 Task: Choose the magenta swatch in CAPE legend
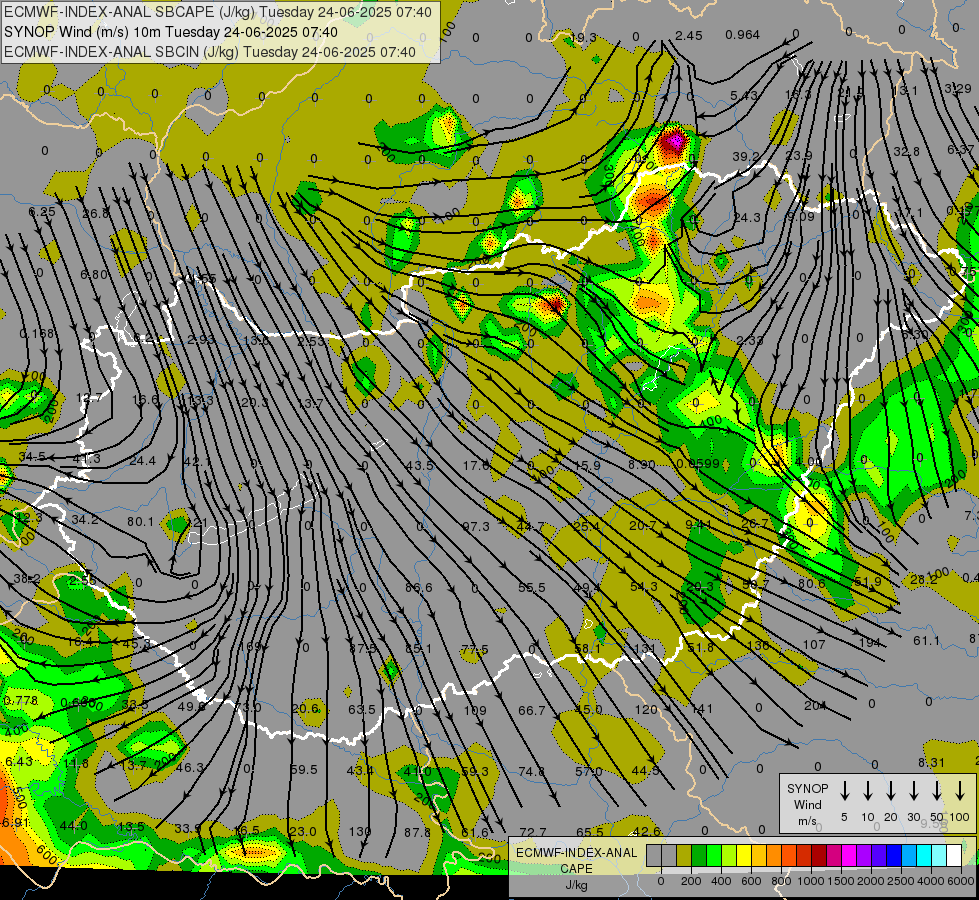[849, 856]
